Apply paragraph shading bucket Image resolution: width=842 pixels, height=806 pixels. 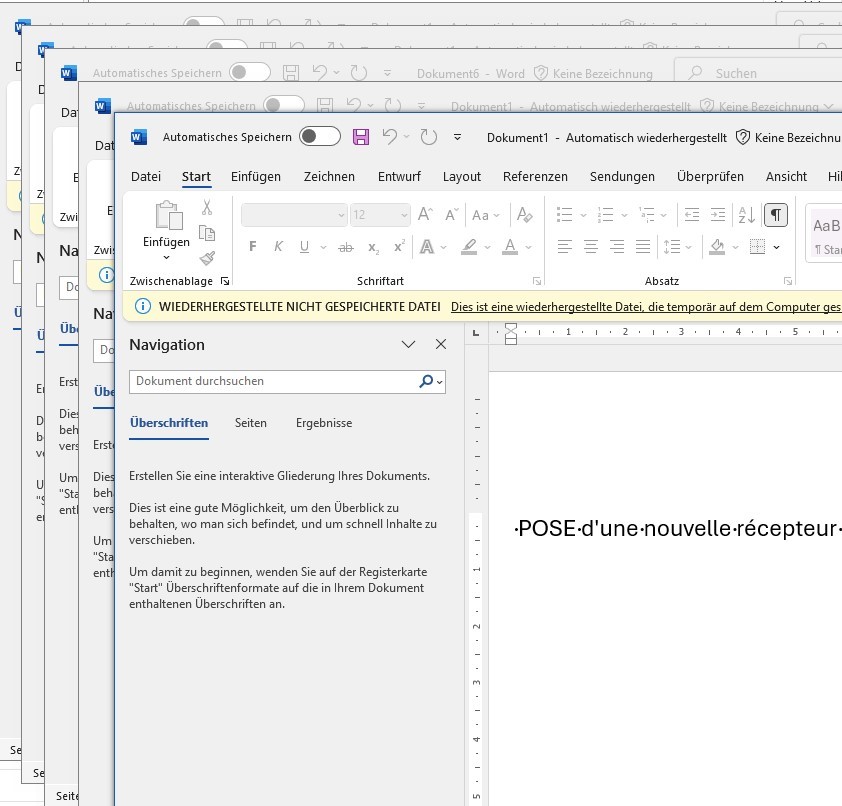pos(717,247)
